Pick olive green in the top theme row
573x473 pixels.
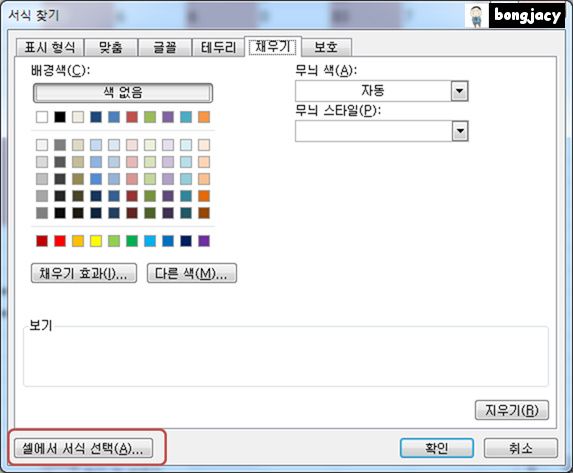(x=150, y=117)
